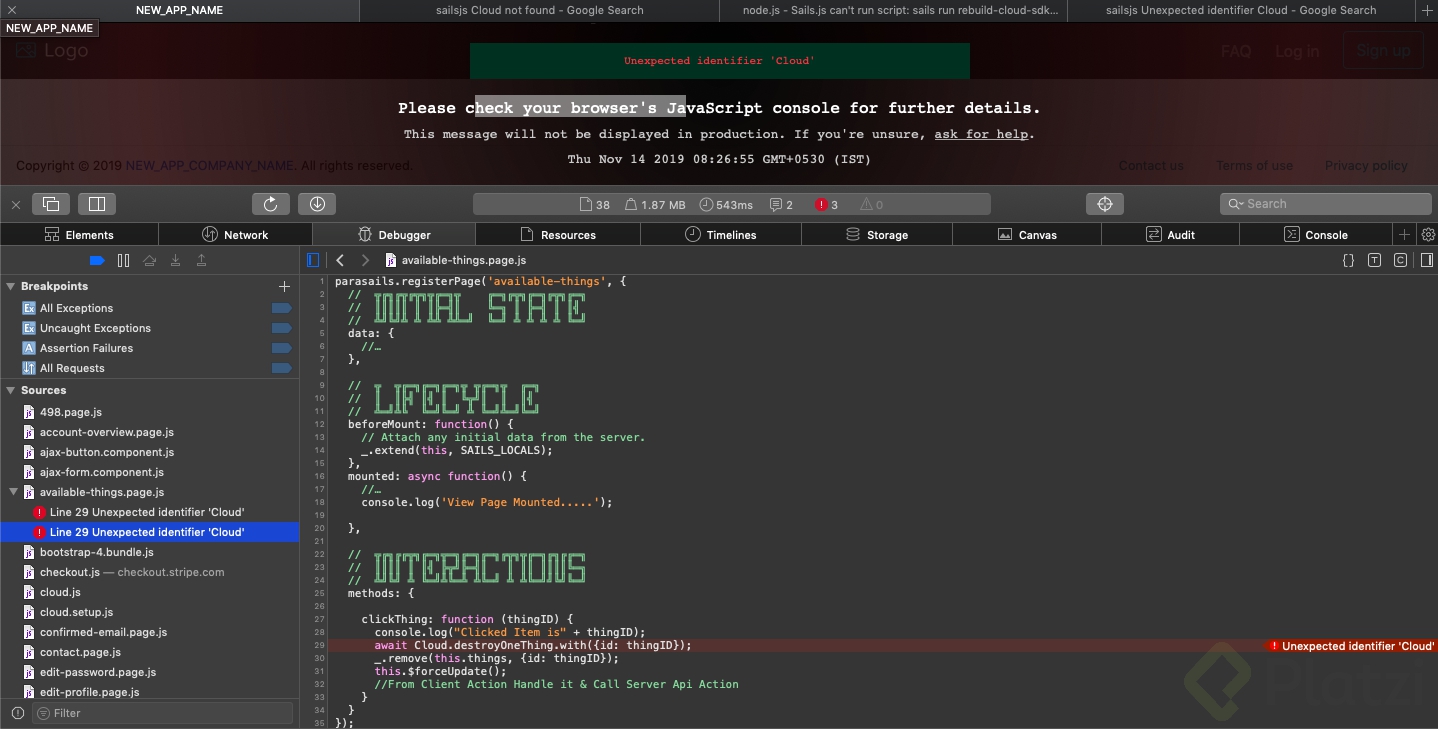1438x729 pixels.
Task: Pause script execution in debugger
Action: click(123, 260)
